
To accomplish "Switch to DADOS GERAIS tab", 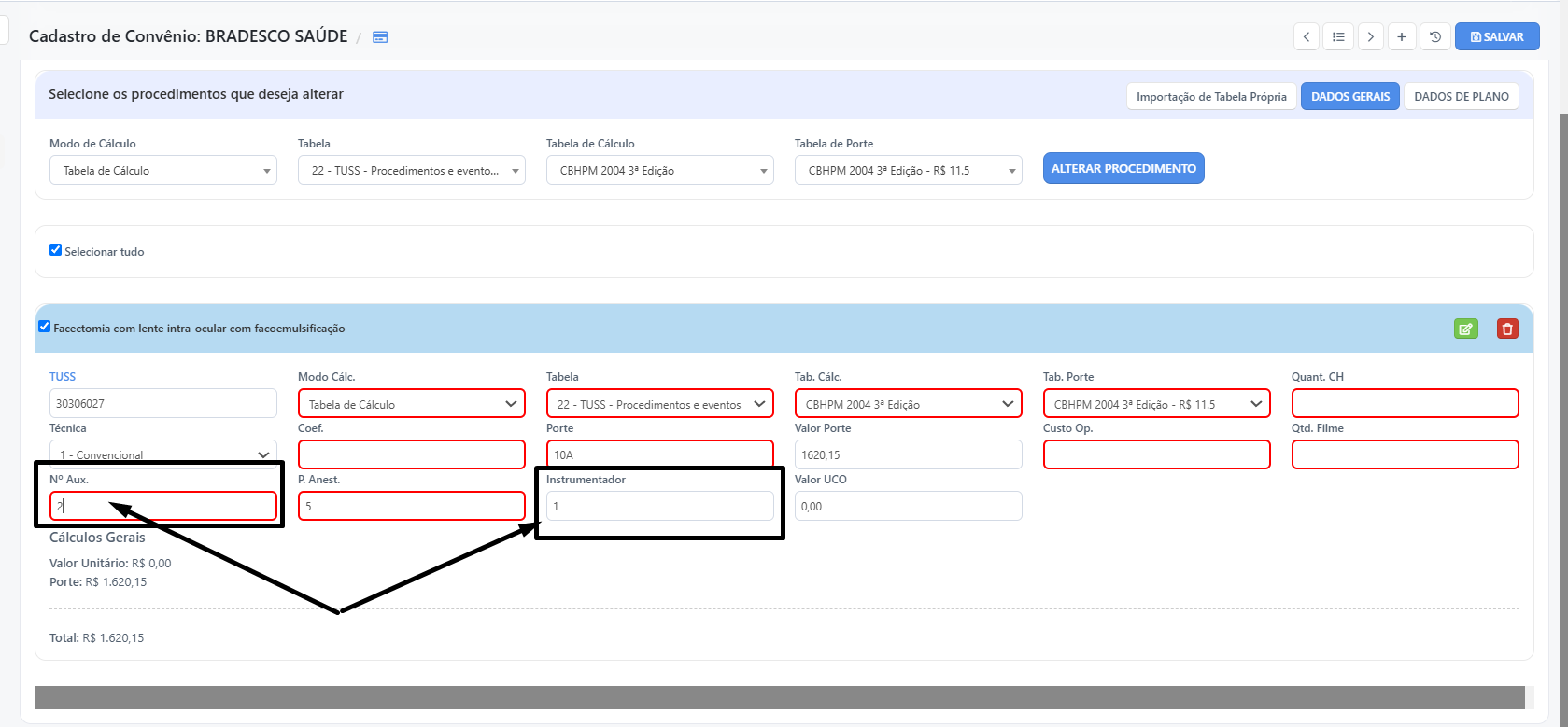I will [1350, 97].
